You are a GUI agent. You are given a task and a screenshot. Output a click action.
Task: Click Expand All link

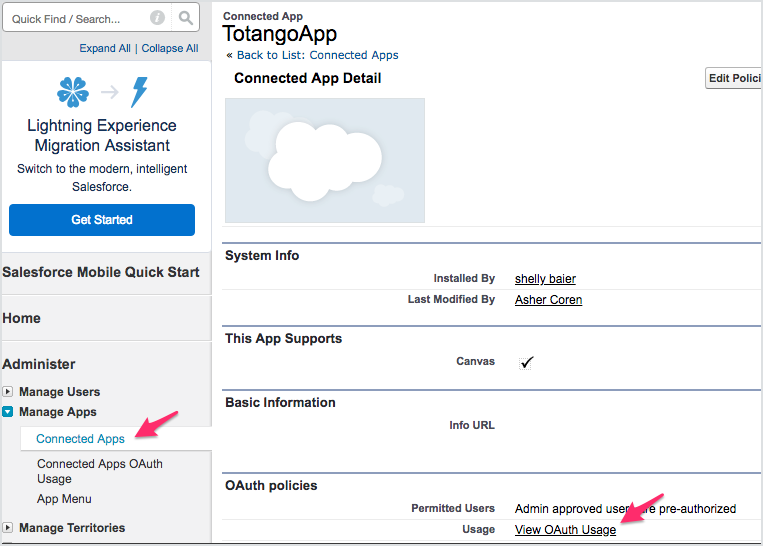105,48
